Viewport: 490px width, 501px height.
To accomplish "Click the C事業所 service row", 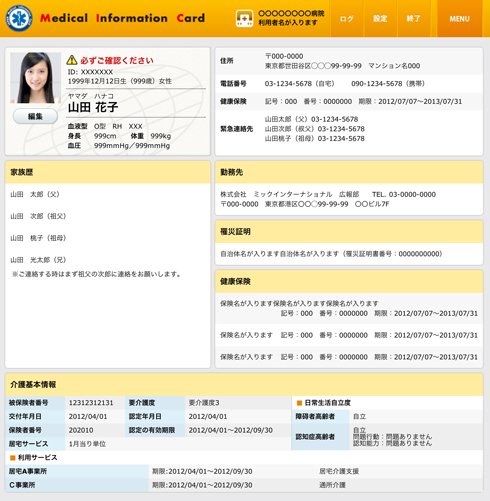I will tap(244, 485).
